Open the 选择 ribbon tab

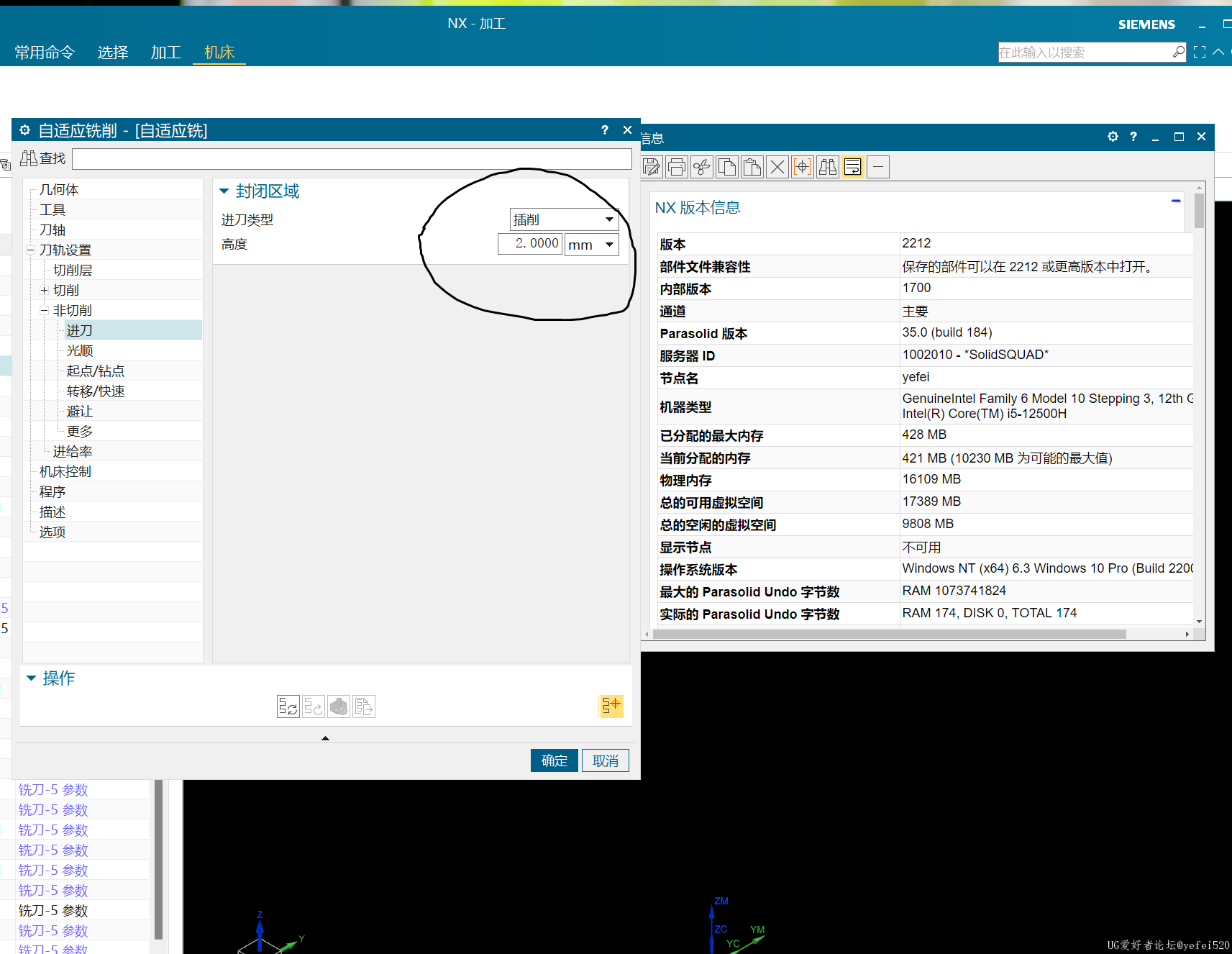[113, 53]
